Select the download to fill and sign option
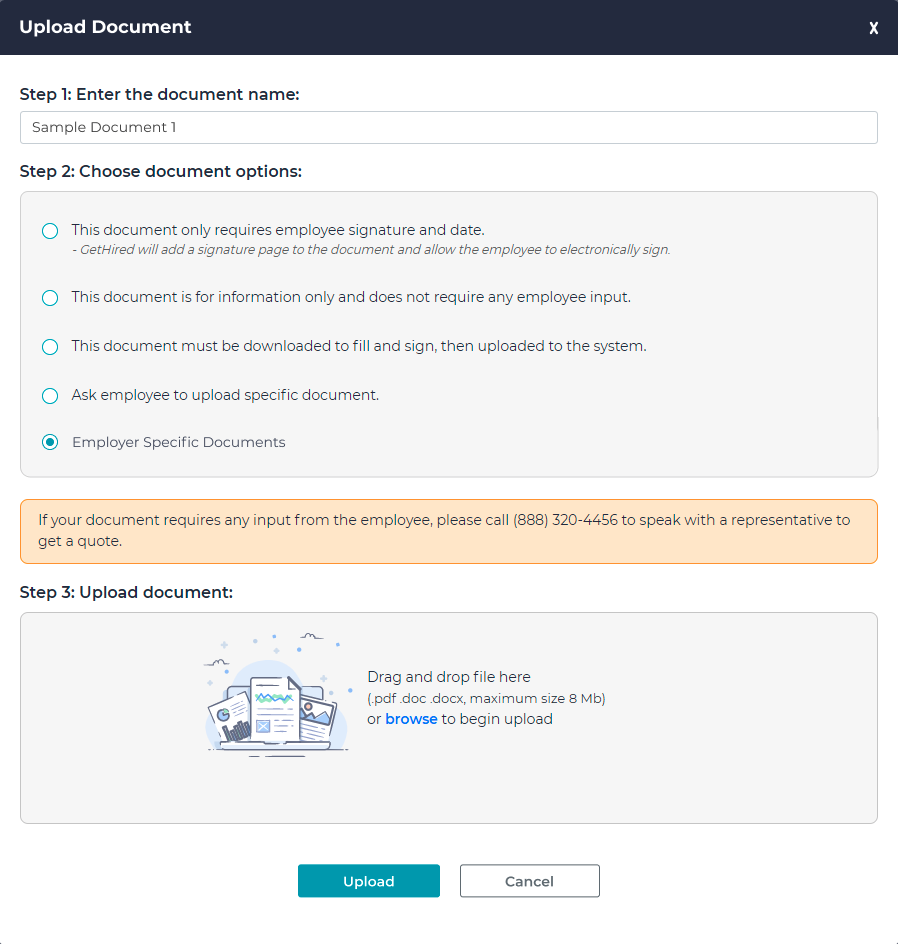The image size is (898, 944). pyautogui.click(x=50, y=346)
